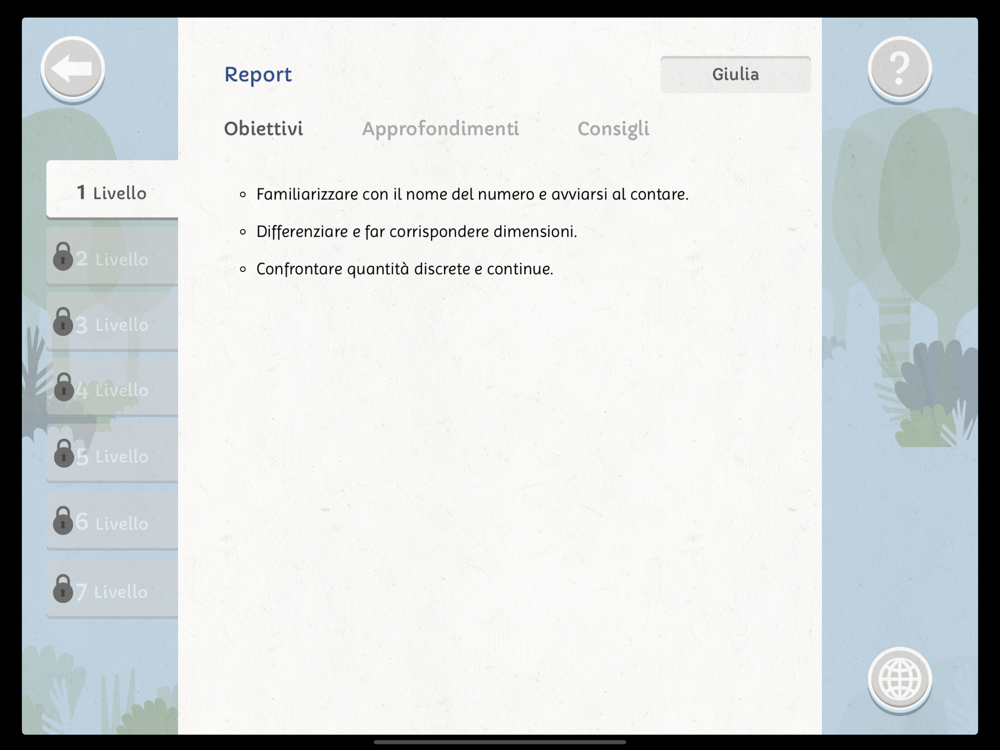This screenshot has width=1000, height=750.
Task: Open the globe language button
Action: pyautogui.click(x=899, y=679)
